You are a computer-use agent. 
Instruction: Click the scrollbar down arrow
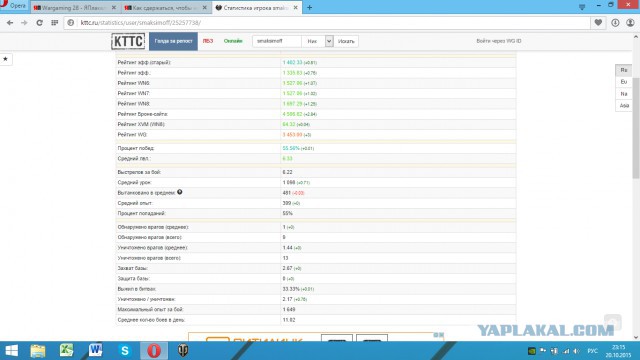tap(636, 337)
